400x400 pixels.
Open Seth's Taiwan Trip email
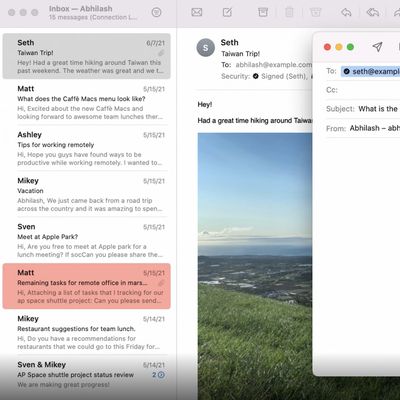click(87, 56)
